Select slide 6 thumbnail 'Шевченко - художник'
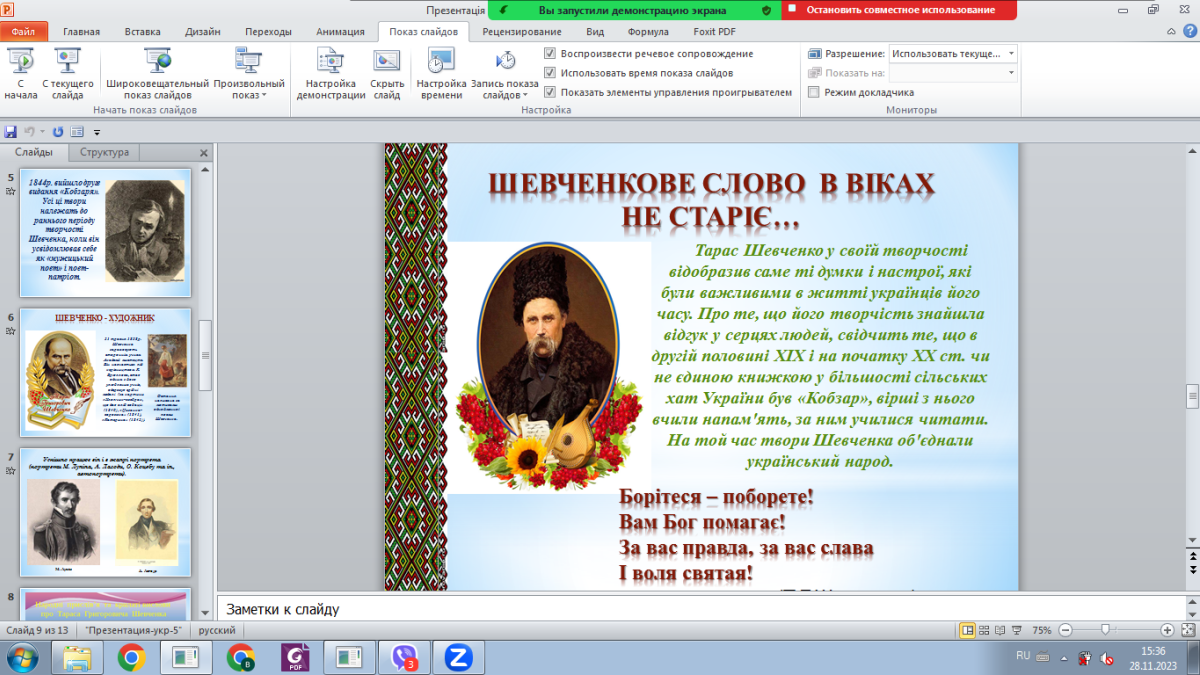This screenshot has width=1200, height=675. pos(107,371)
